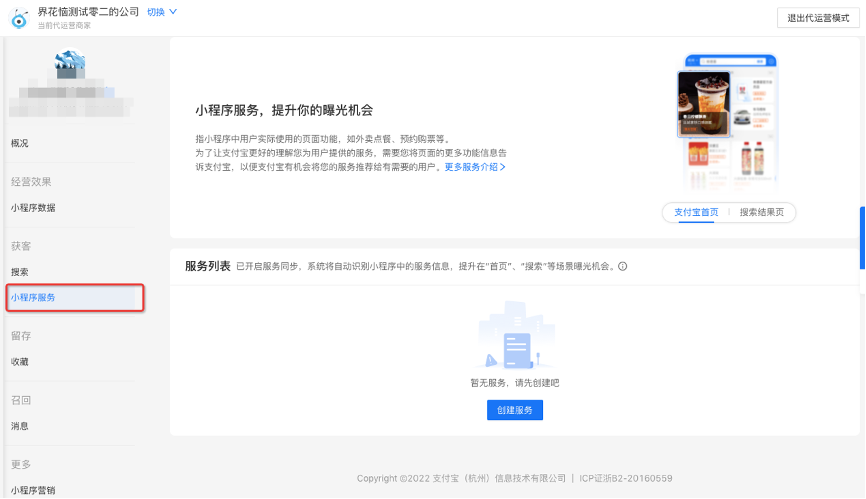Open 小程序数据 in the sidebar
The image size is (866, 499).
click(x=33, y=208)
